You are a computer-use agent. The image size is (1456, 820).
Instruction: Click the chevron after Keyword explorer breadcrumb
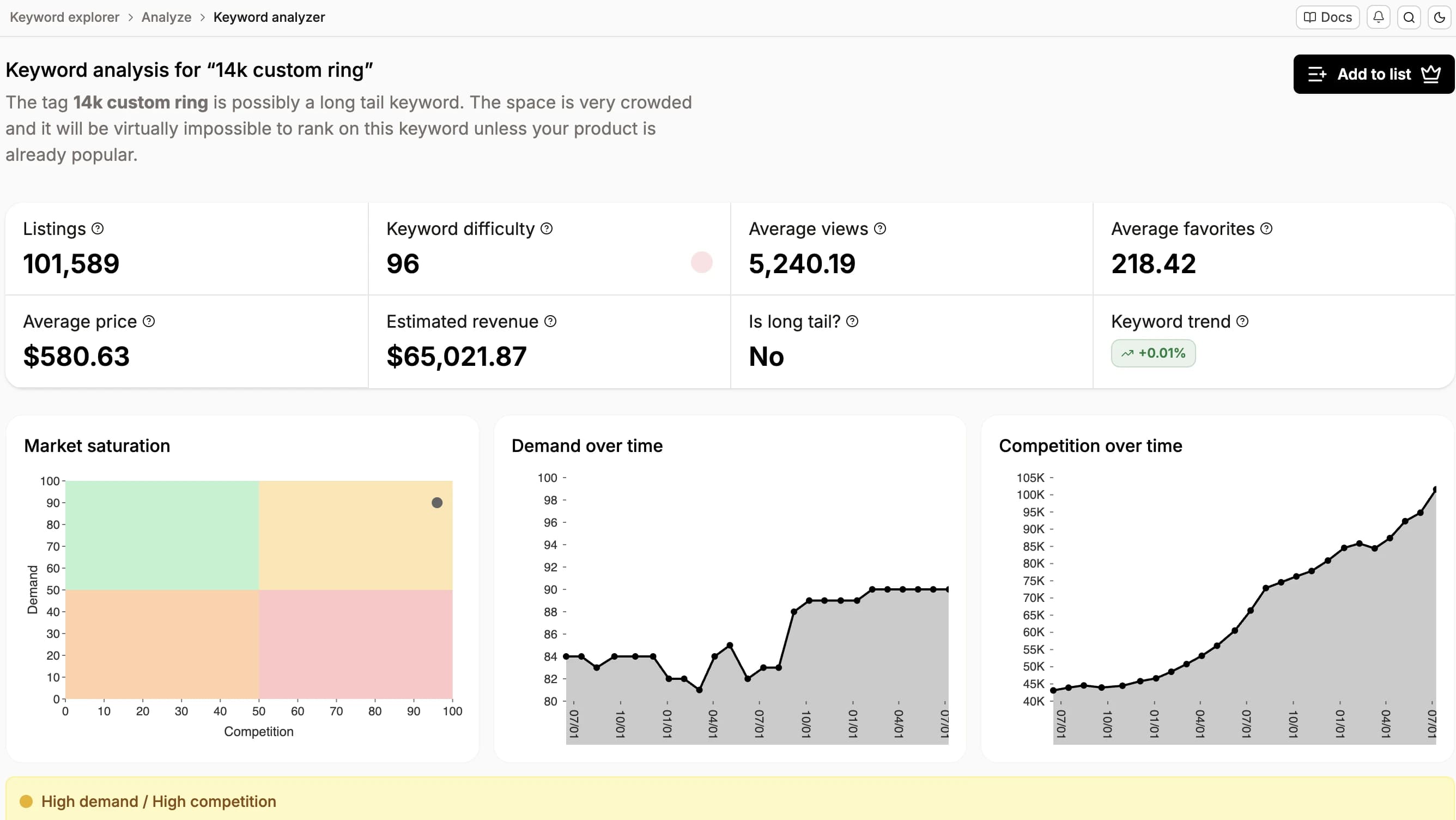coord(131,17)
